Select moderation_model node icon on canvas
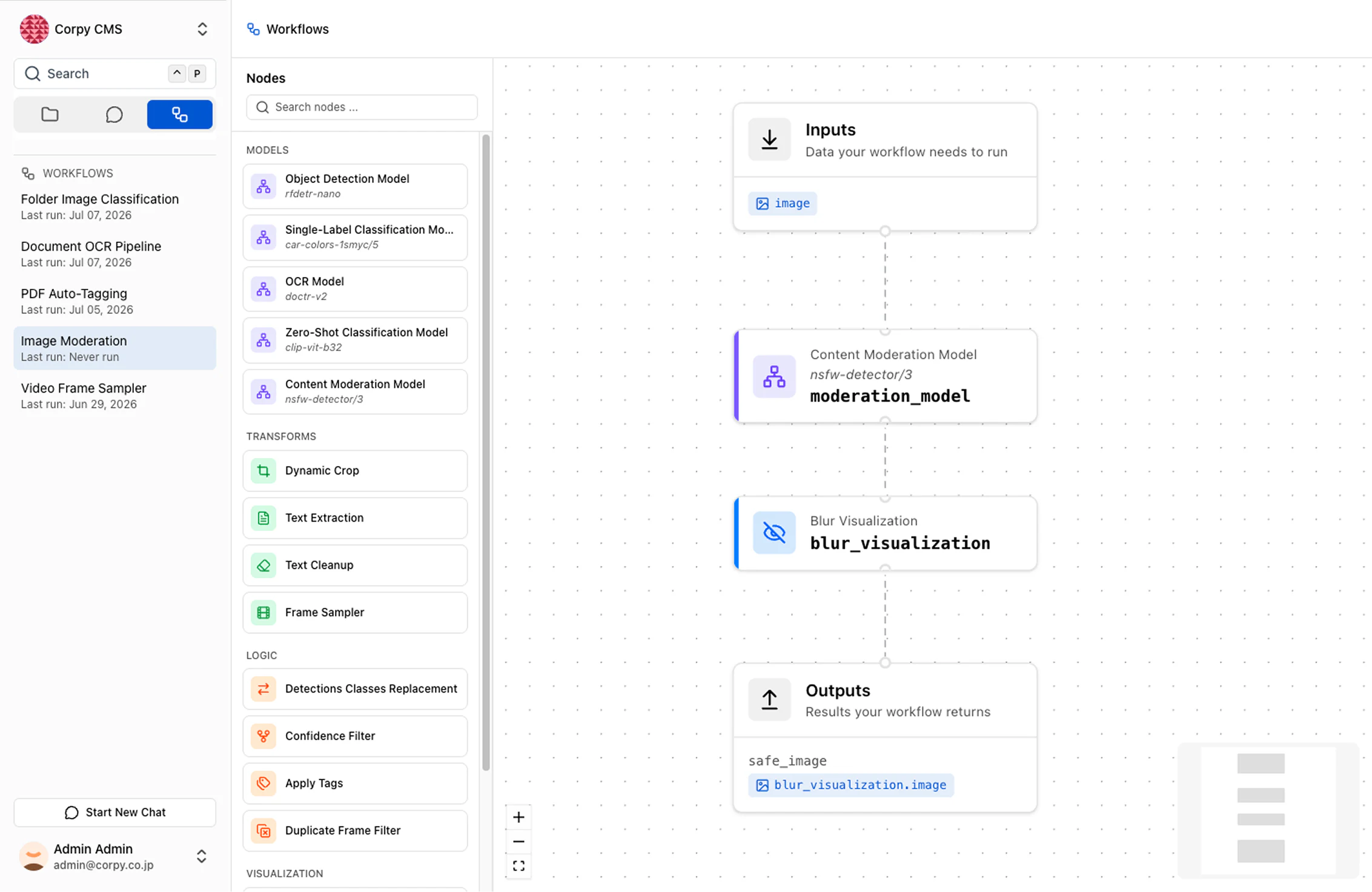Viewport: 1372px width, 892px height. click(774, 376)
